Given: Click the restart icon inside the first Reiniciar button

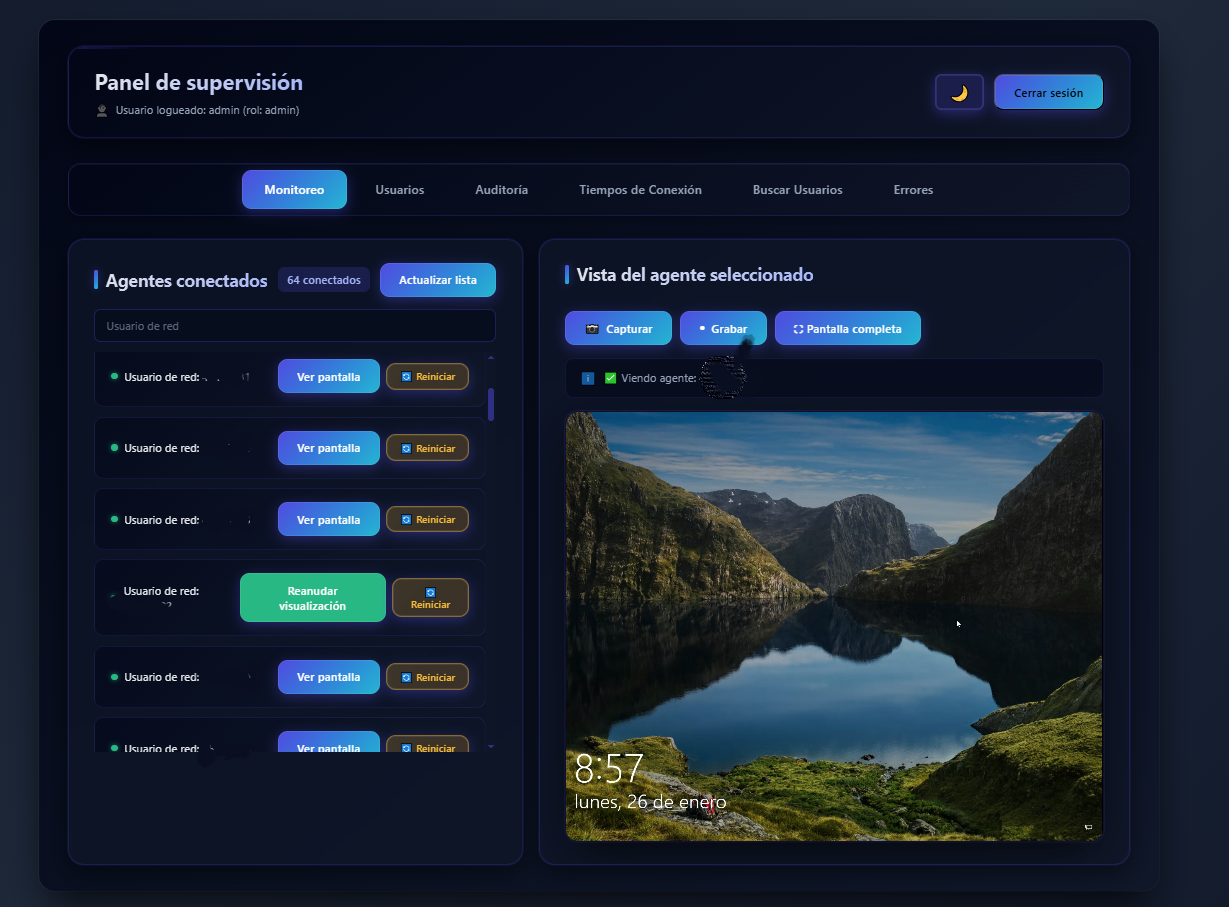Looking at the screenshot, I should (406, 376).
